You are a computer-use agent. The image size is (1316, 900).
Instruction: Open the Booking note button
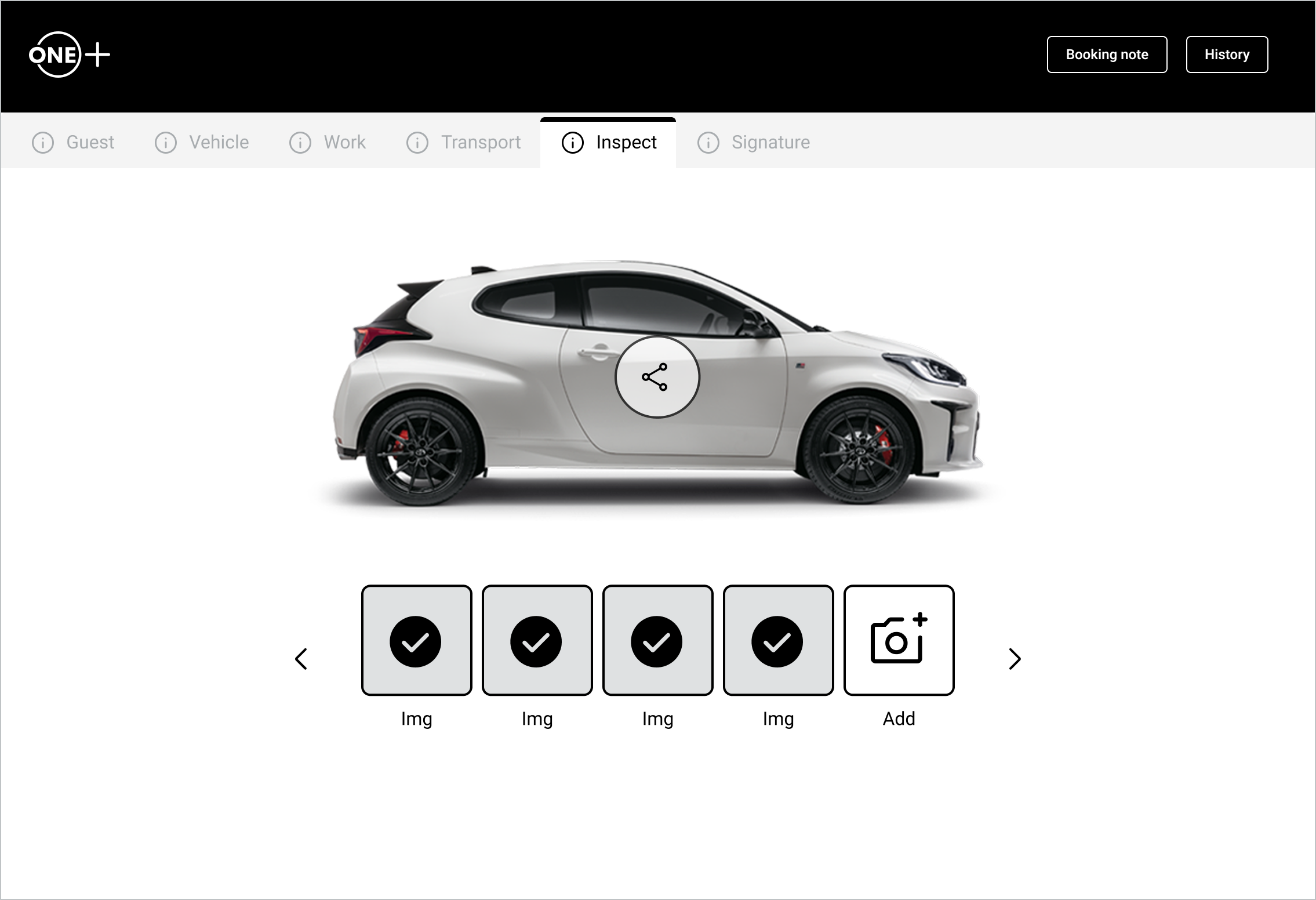(1107, 55)
